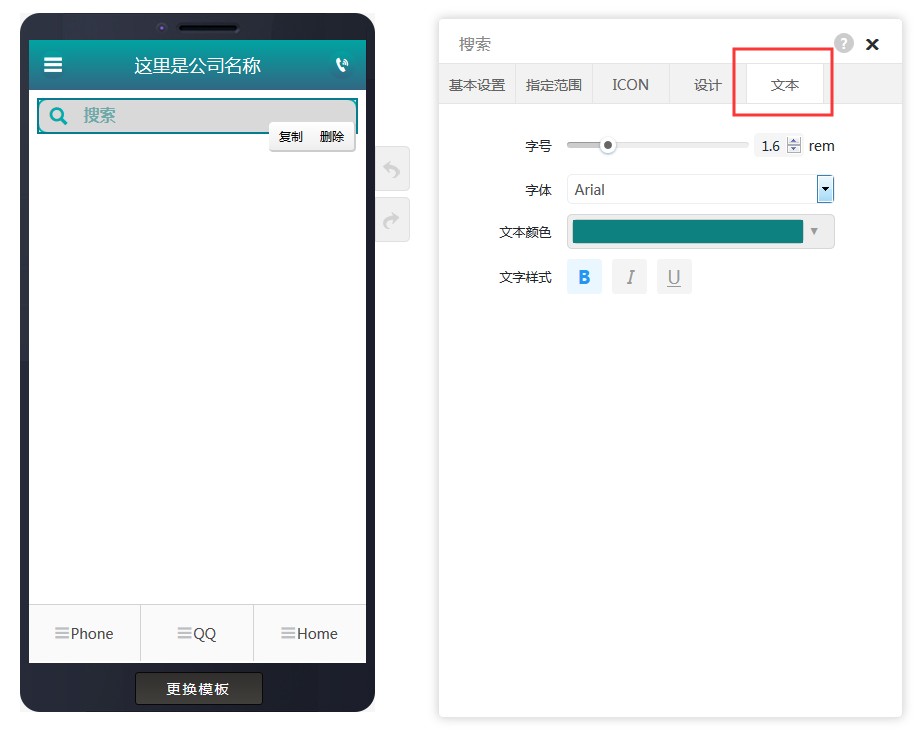Tap the Home footer tab
This screenshot has height=736, width=920.
pyautogui.click(x=310, y=633)
